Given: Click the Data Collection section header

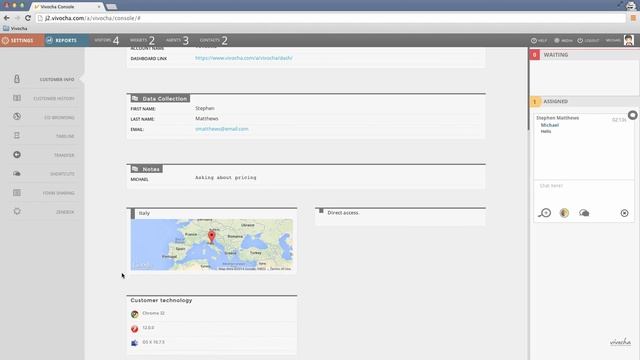Looking at the screenshot, I should [160, 98].
